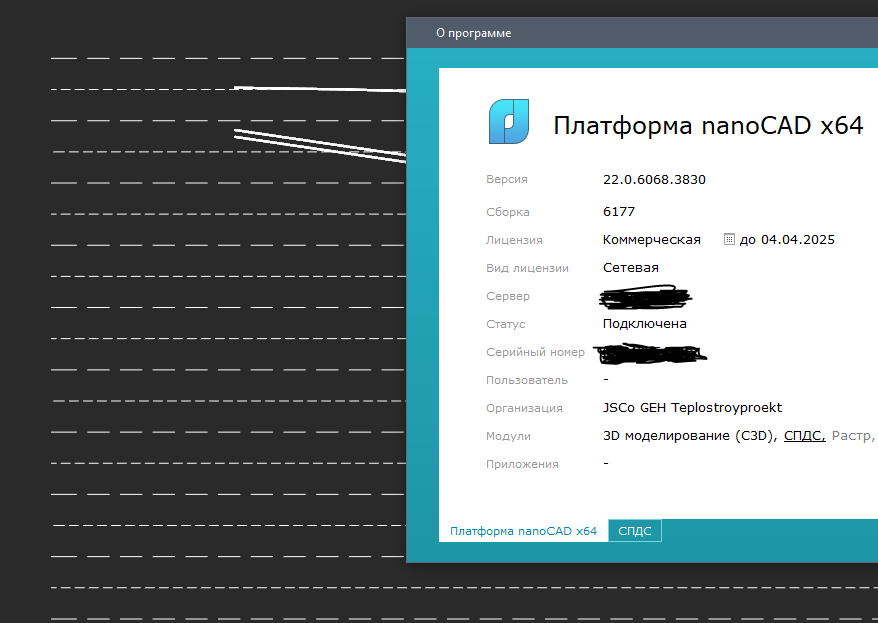Select organization name JSCo GEH Teplostroyproekt

click(x=693, y=407)
